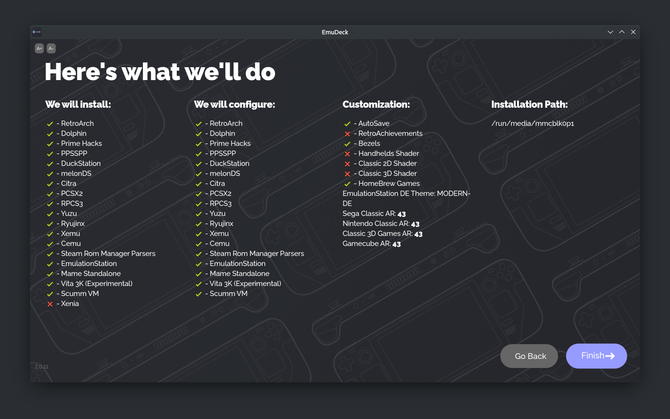Click check icon beside AutoSave
The height and width of the screenshot is (419, 670).
click(347, 124)
